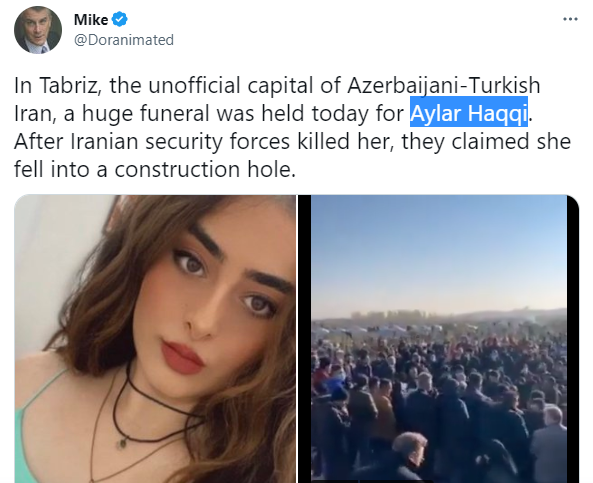The width and height of the screenshot is (593, 483).
Task: Click the necklace pendant in photo
Action: coord(122,443)
